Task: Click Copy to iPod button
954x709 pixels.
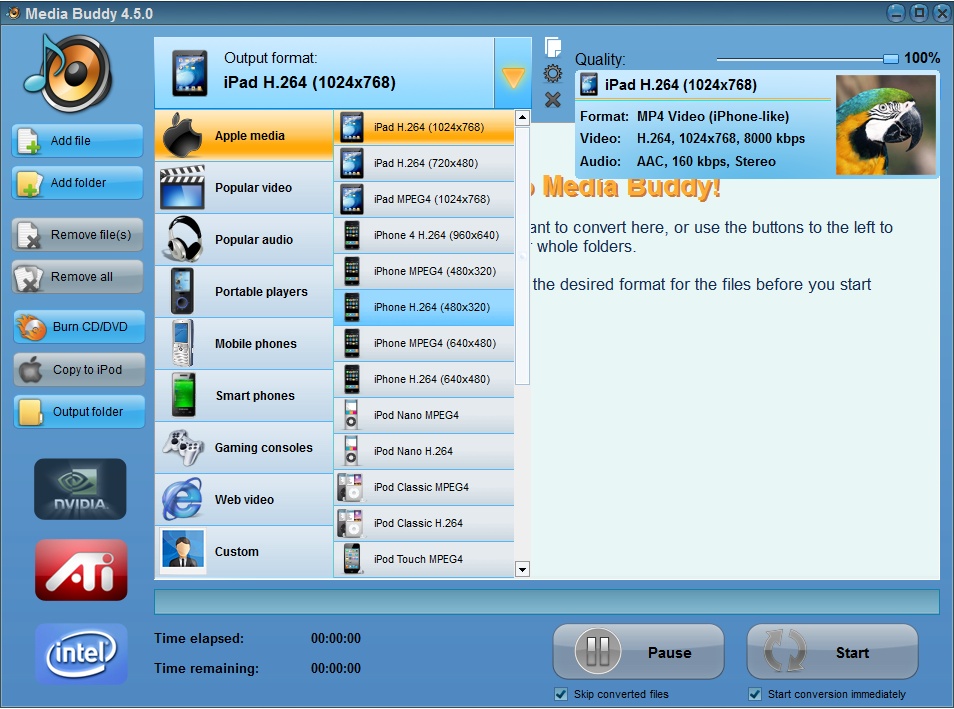Action: [x=79, y=369]
